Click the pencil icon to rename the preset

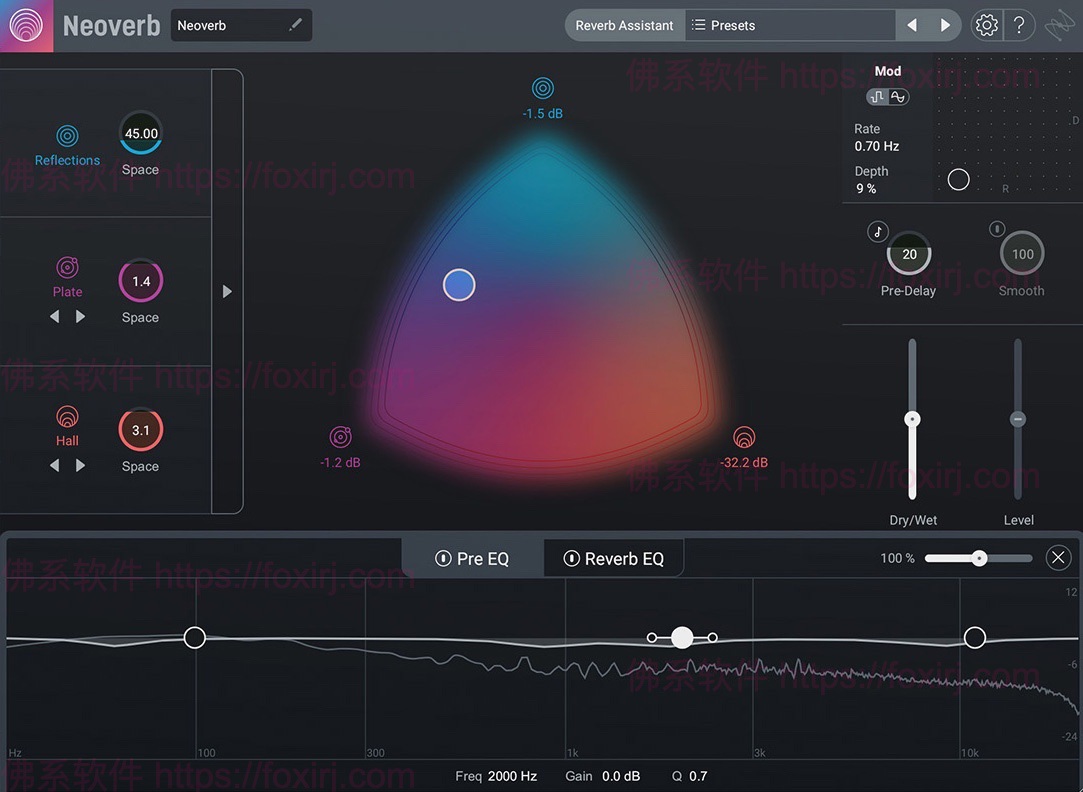[x=295, y=24]
